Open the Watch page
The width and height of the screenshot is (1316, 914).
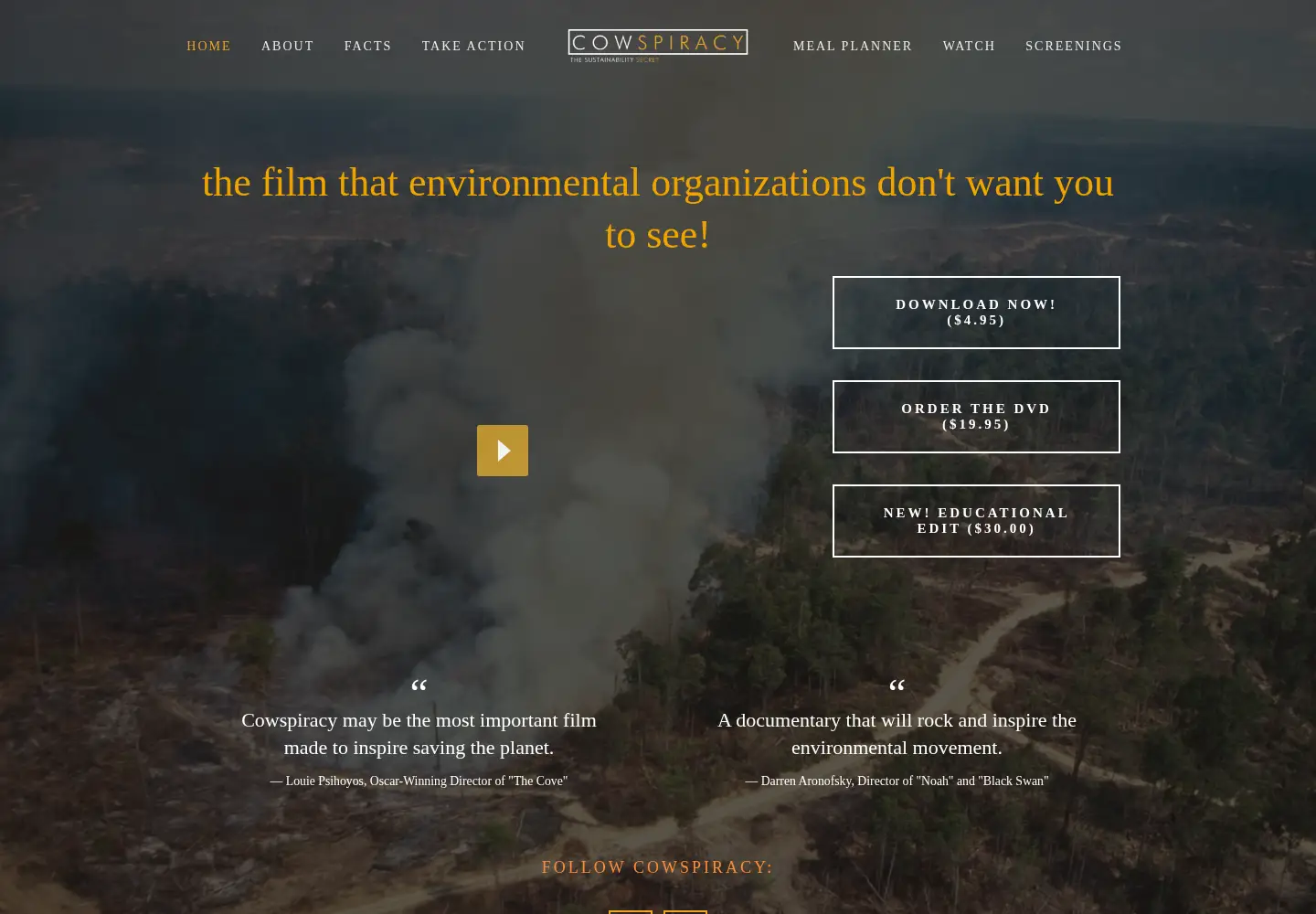[x=969, y=46]
